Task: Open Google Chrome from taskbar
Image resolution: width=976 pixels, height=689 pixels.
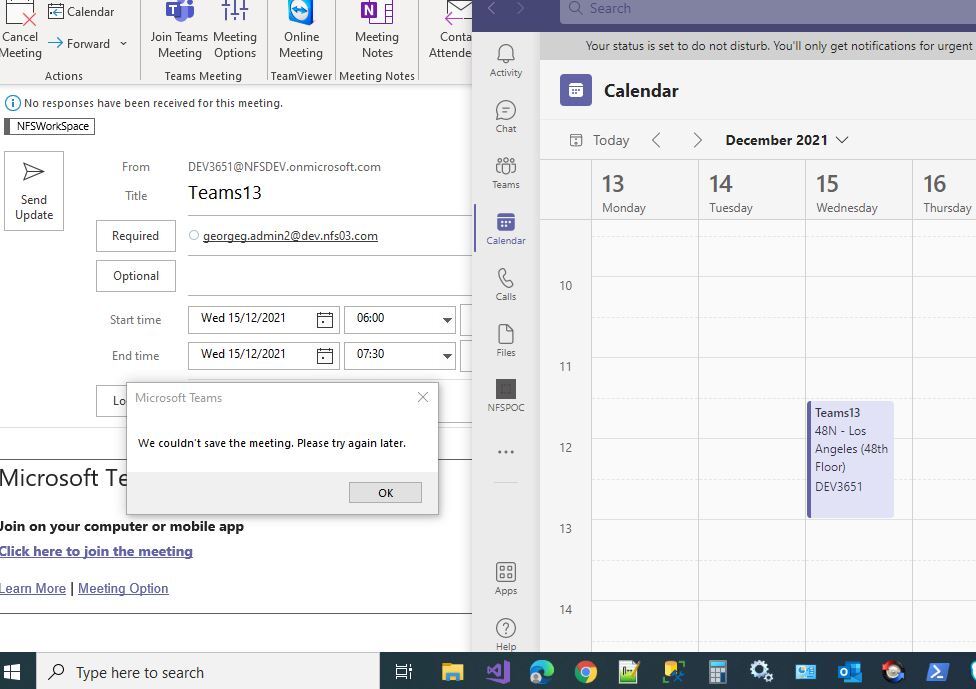Action: coord(585,672)
